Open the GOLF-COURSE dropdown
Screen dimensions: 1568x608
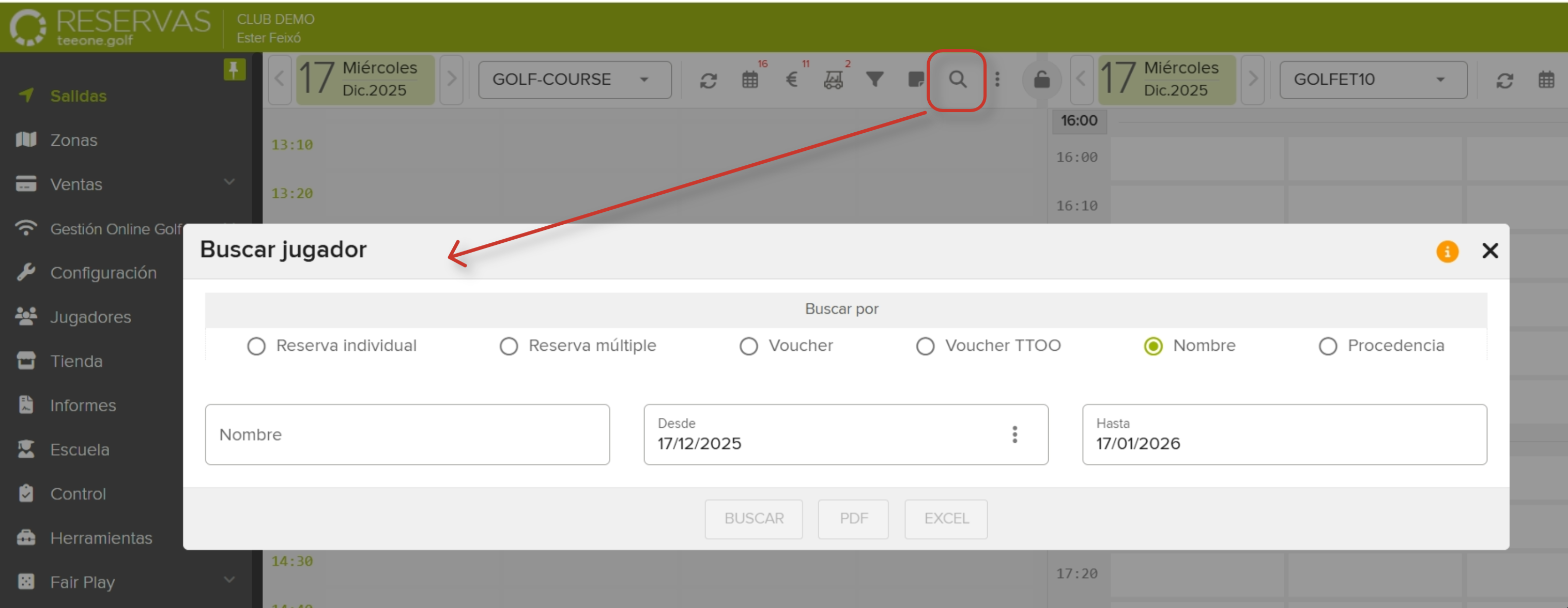tap(574, 80)
